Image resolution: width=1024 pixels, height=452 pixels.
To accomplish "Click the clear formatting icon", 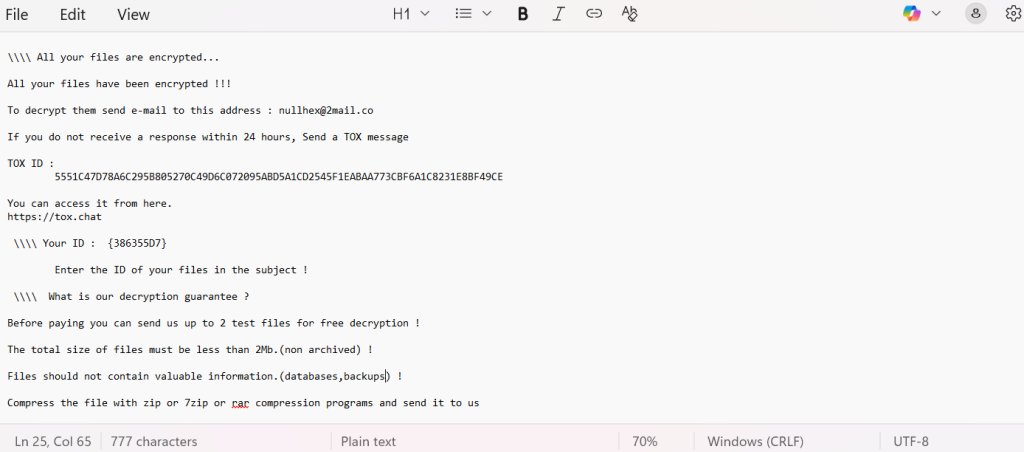I will (x=629, y=14).
